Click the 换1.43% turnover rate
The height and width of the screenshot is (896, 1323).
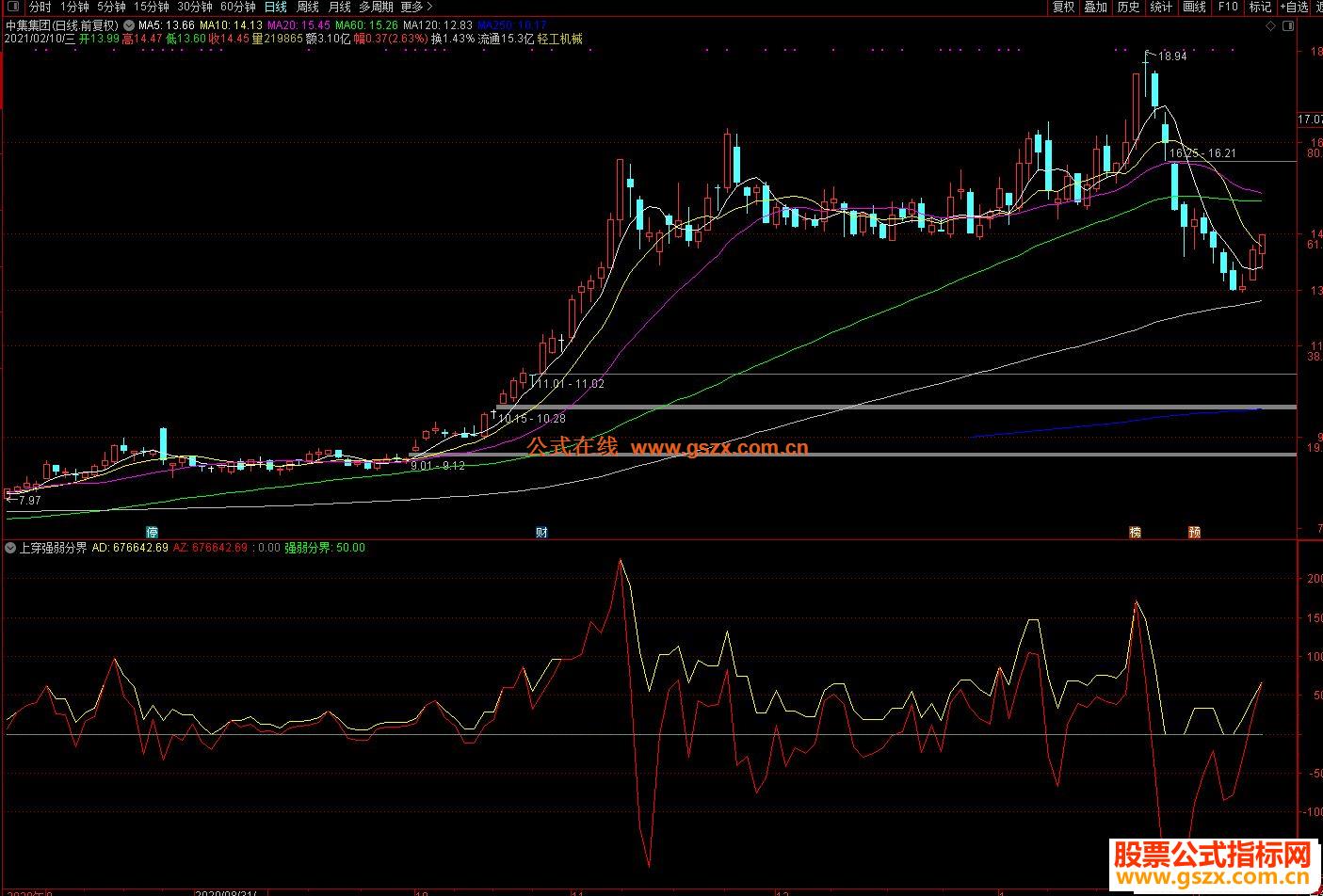coord(453,40)
